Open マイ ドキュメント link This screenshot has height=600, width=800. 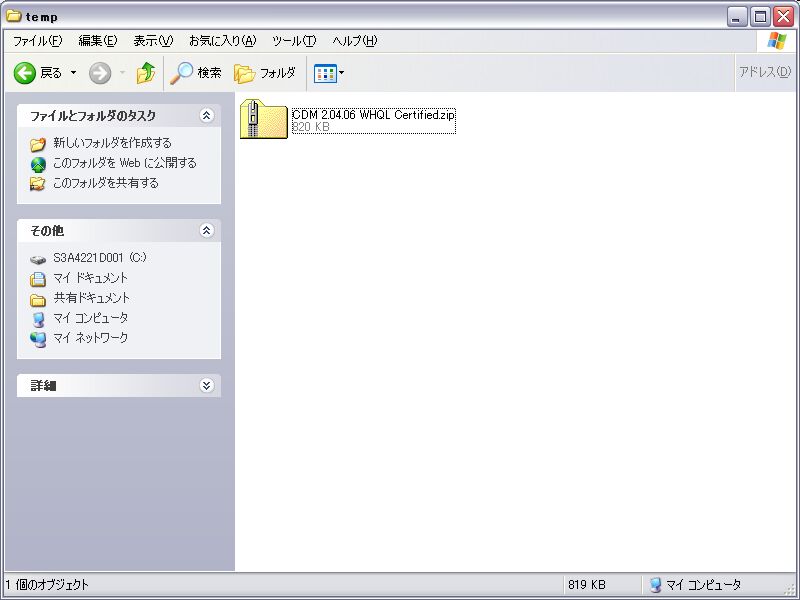tap(90, 278)
